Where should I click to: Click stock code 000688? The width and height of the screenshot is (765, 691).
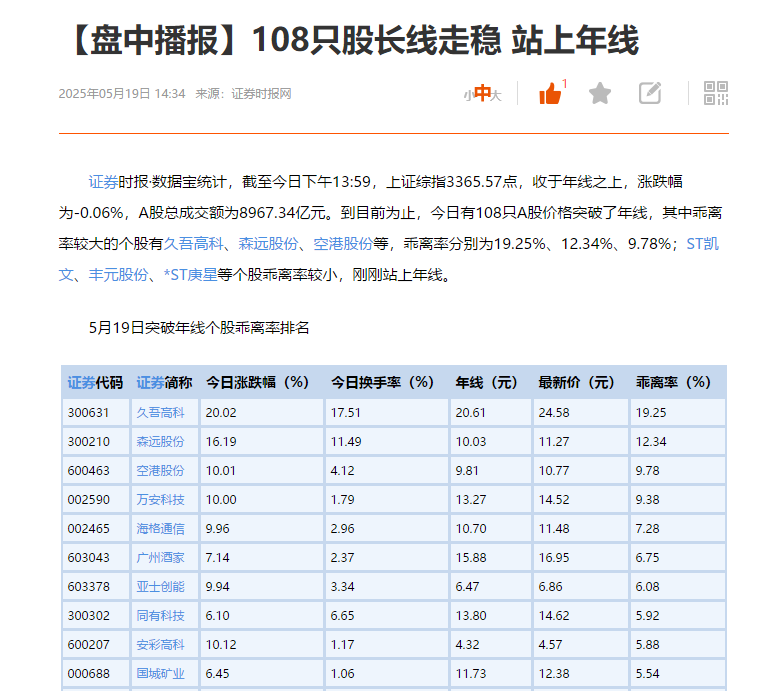pyautogui.click(x=89, y=674)
